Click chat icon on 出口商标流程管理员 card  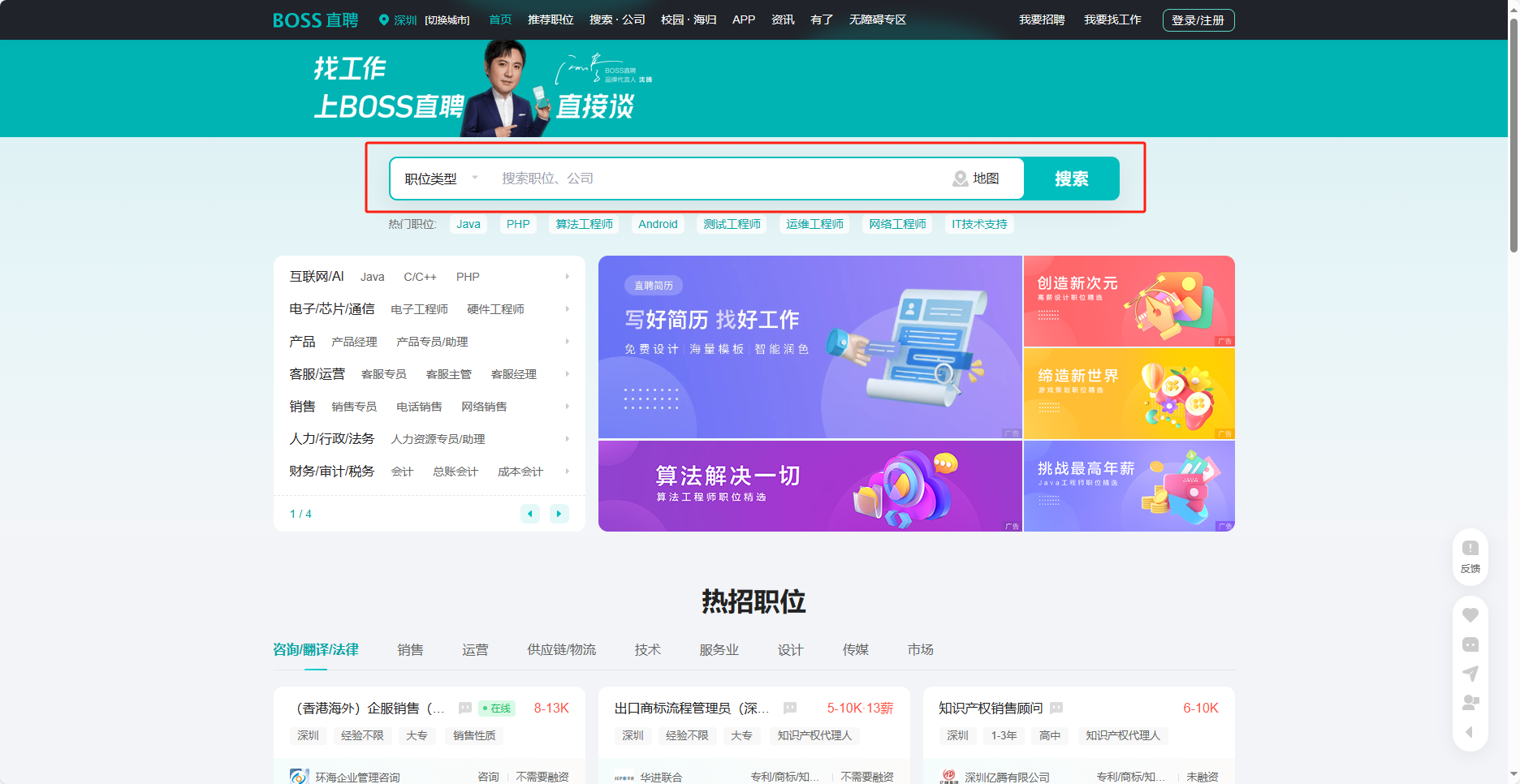pos(790,709)
